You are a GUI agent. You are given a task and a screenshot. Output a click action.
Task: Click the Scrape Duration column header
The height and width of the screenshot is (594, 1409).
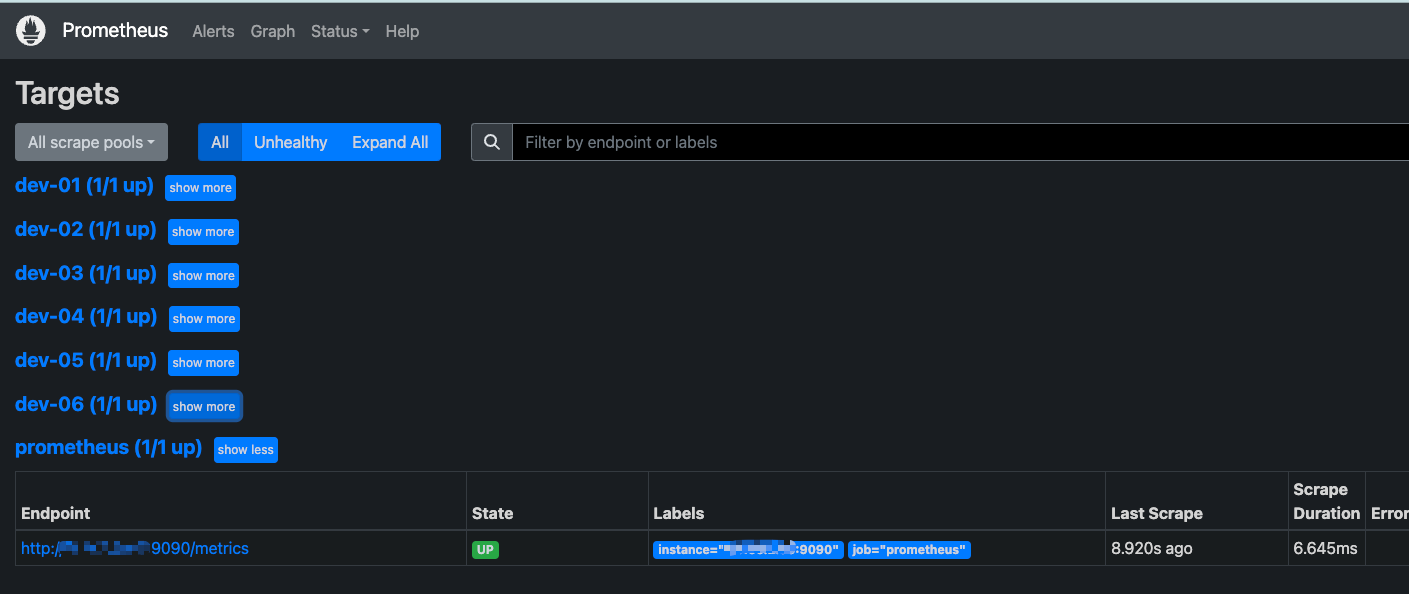(x=1327, y=501)
